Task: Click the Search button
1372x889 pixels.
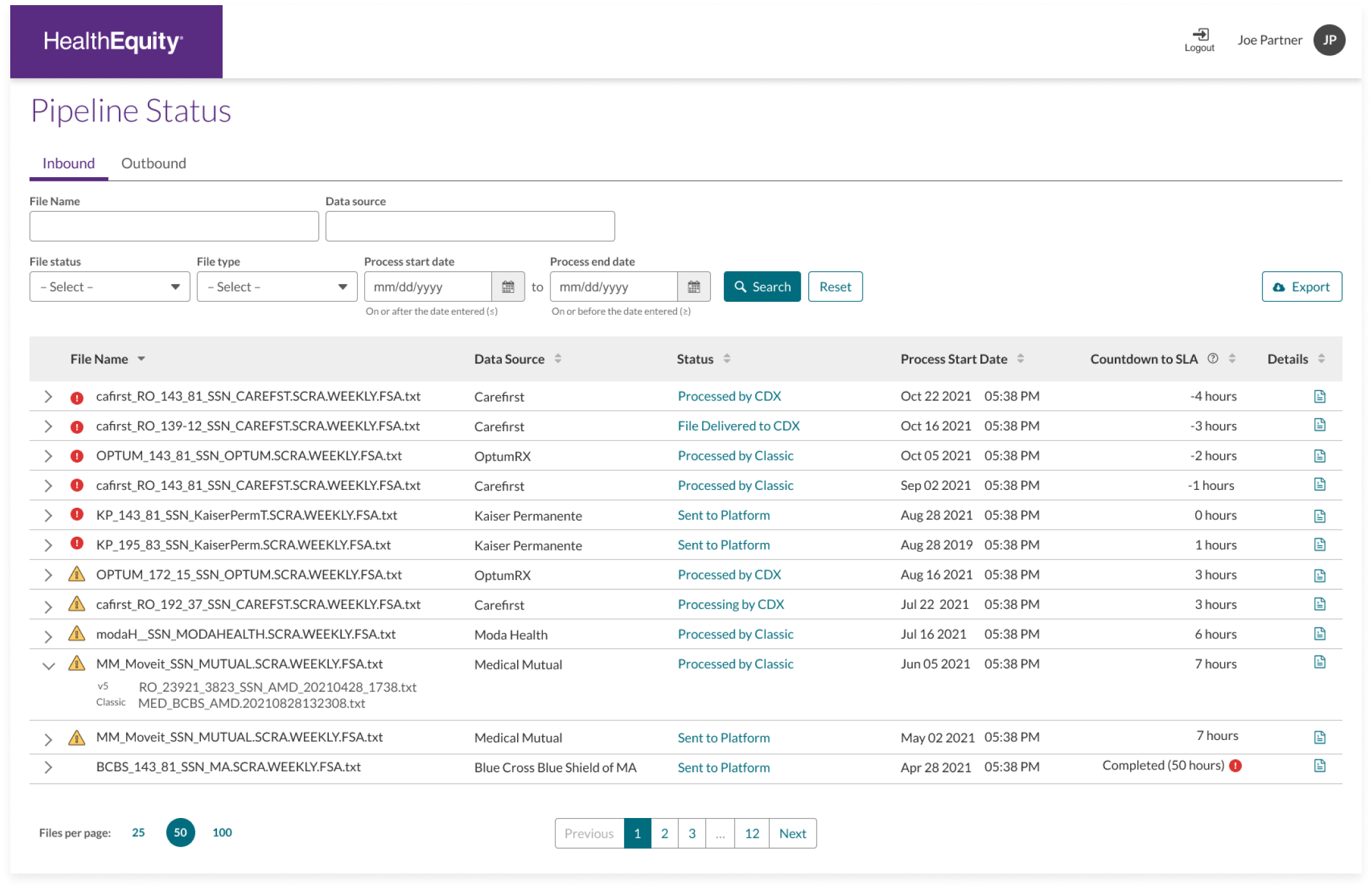Action: pos(762,287)
